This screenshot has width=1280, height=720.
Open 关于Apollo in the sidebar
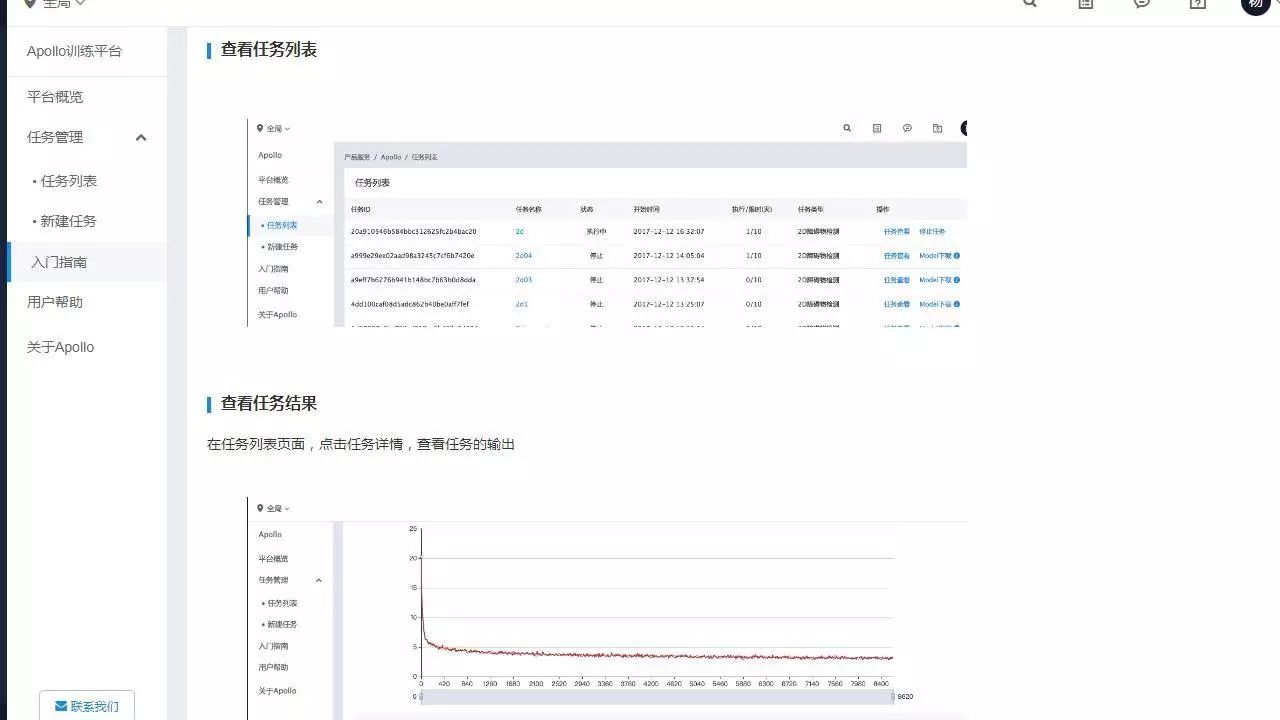click(60, 347)
